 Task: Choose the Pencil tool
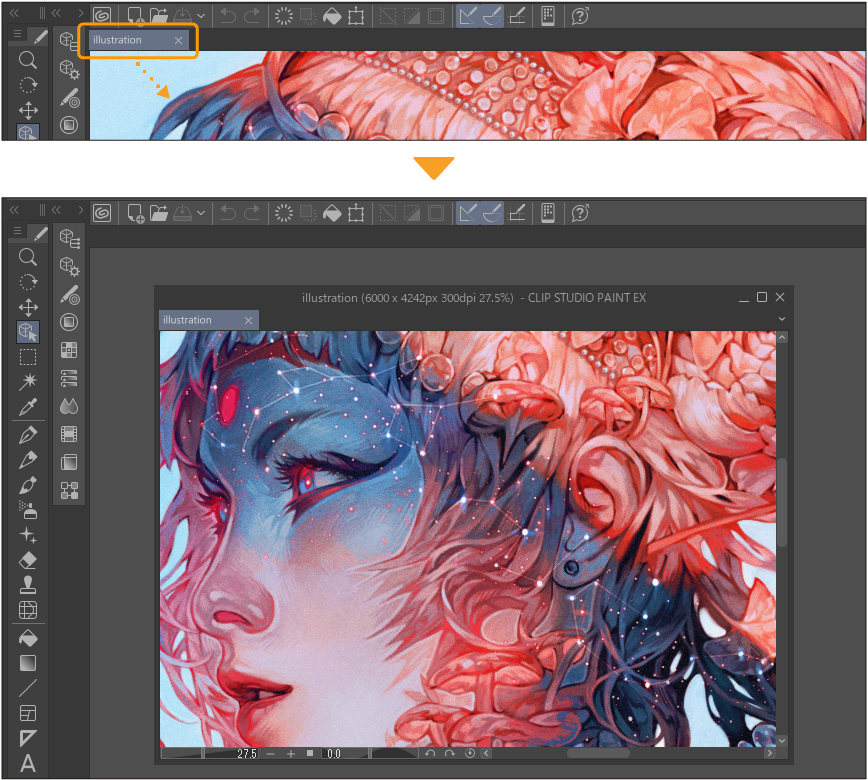point(28,460)
